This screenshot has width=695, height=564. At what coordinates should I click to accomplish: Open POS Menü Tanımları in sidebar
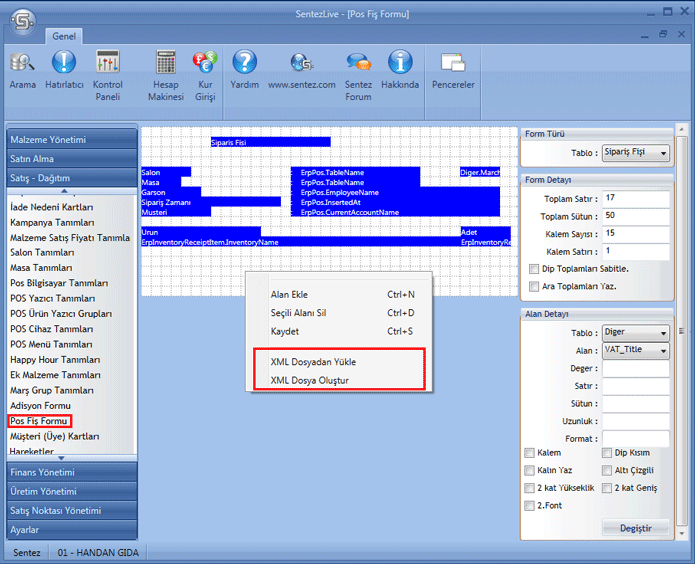[x=51, y=345]
